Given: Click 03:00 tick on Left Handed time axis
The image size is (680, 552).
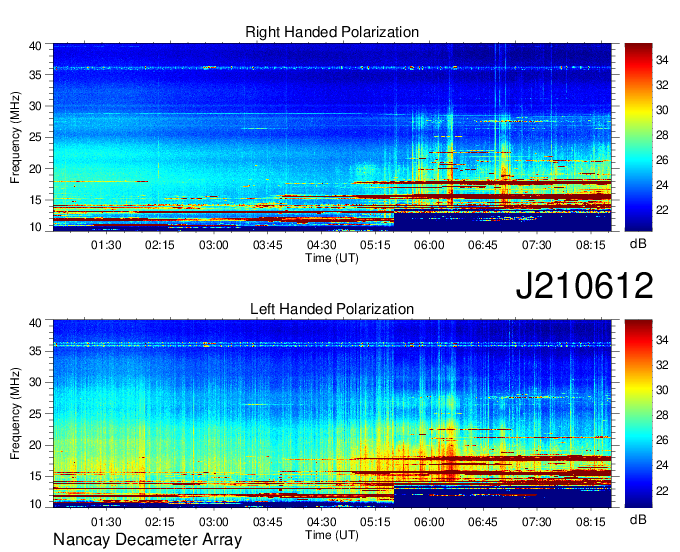Looking at the screenshot, I should (x=213, y=522).
